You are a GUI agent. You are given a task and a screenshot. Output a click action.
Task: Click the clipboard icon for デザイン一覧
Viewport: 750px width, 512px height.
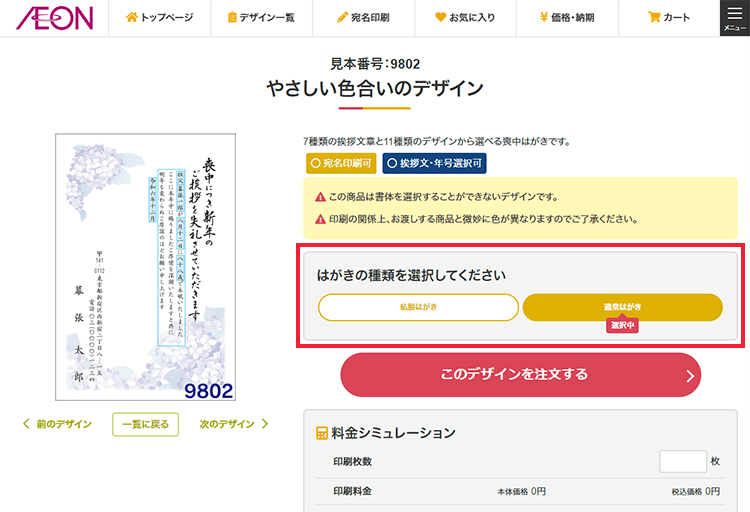(232, 17)
